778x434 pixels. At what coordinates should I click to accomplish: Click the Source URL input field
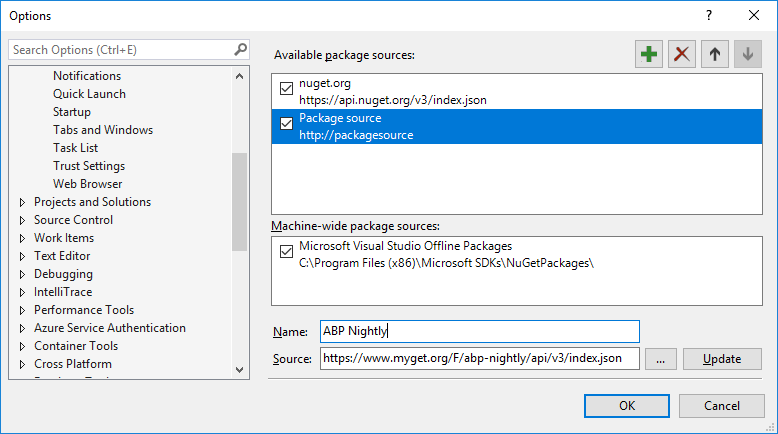(479, 359)
